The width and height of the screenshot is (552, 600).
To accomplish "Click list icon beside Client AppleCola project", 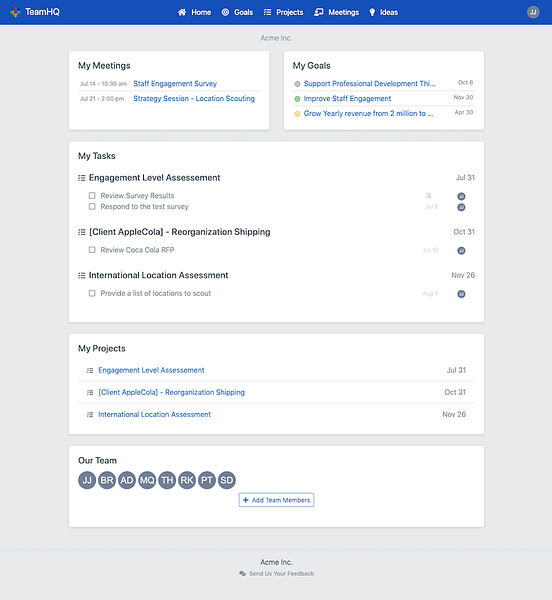I will click(90, 393).
